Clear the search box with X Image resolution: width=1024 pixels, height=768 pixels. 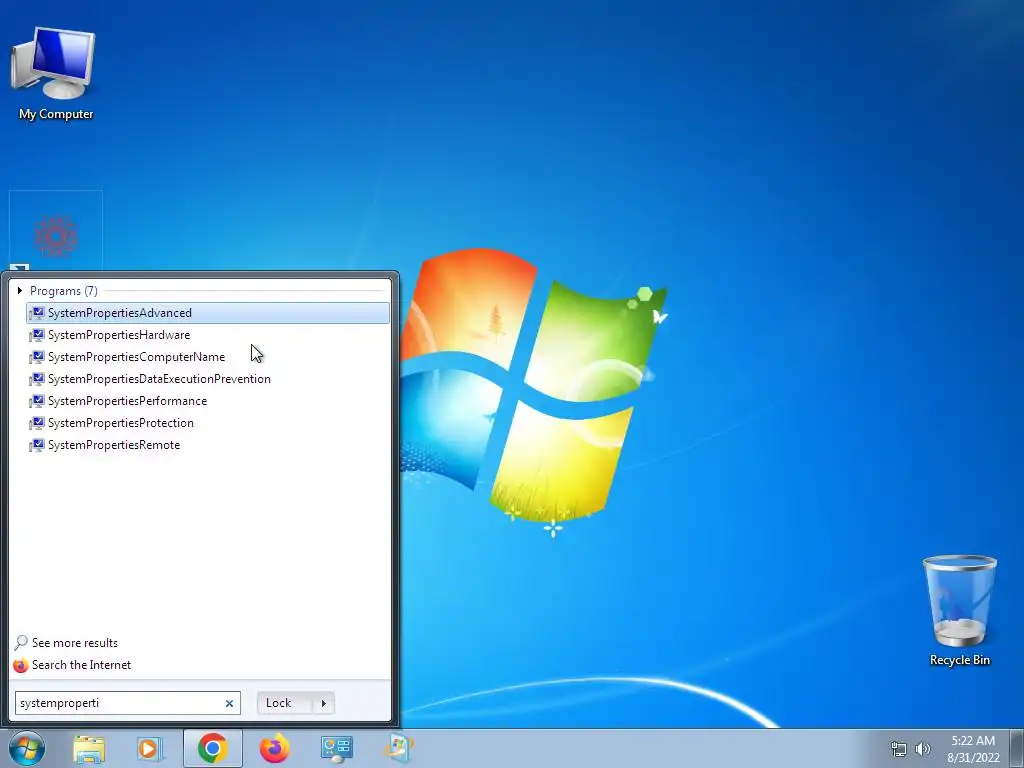pyautogui.click(x=229, y=703)
